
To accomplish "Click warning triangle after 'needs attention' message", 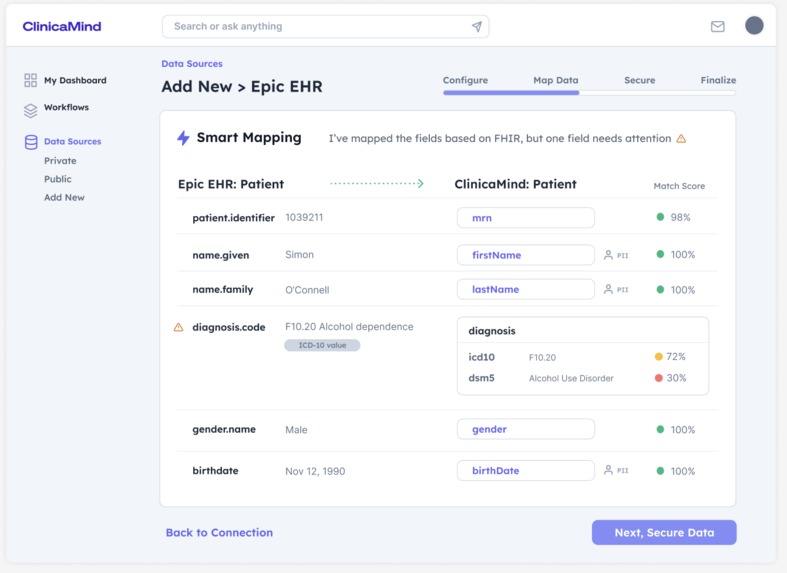I will [x=681, y=138].
